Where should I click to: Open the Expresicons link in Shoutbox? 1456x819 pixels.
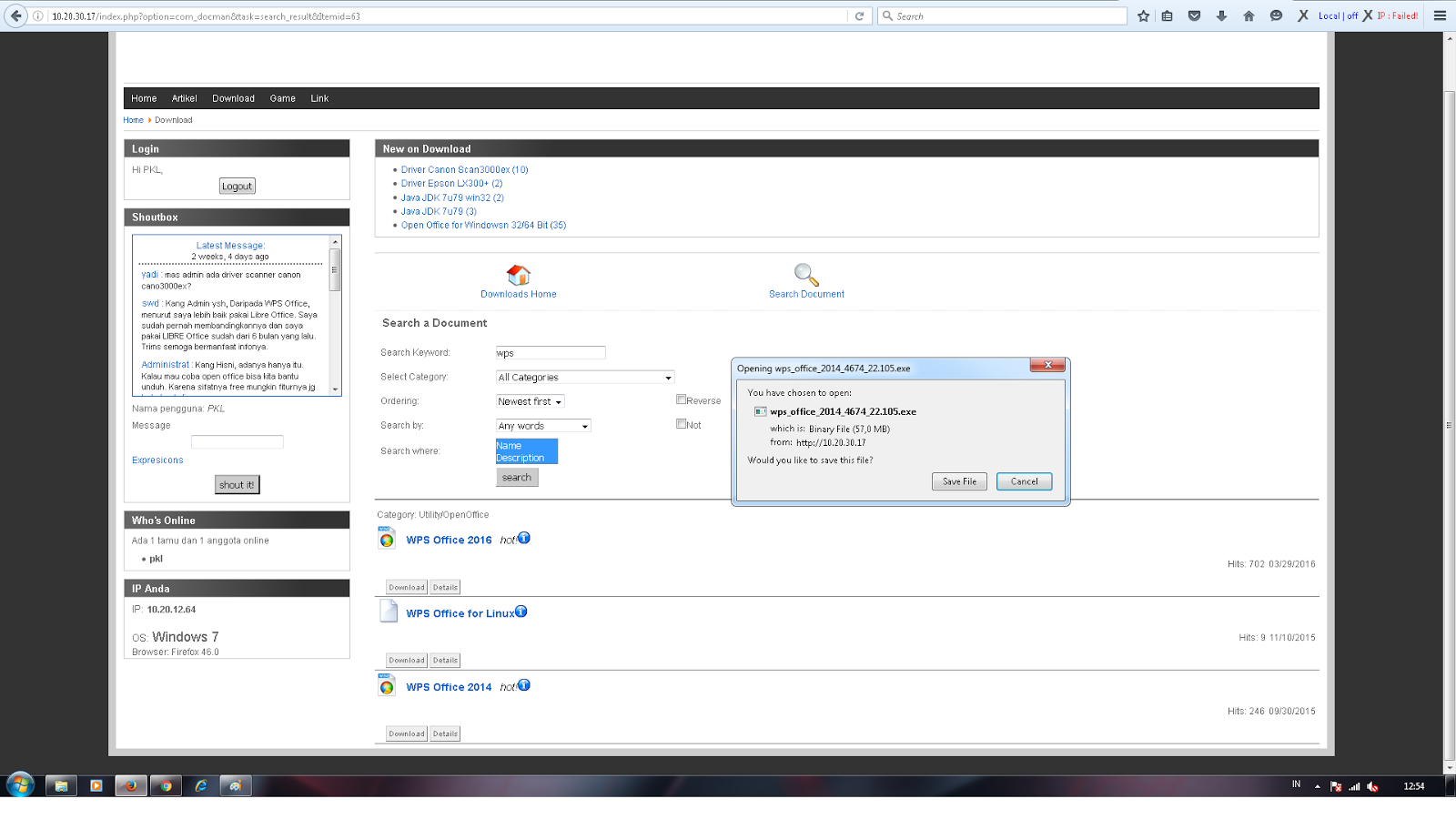click(157, 460)
